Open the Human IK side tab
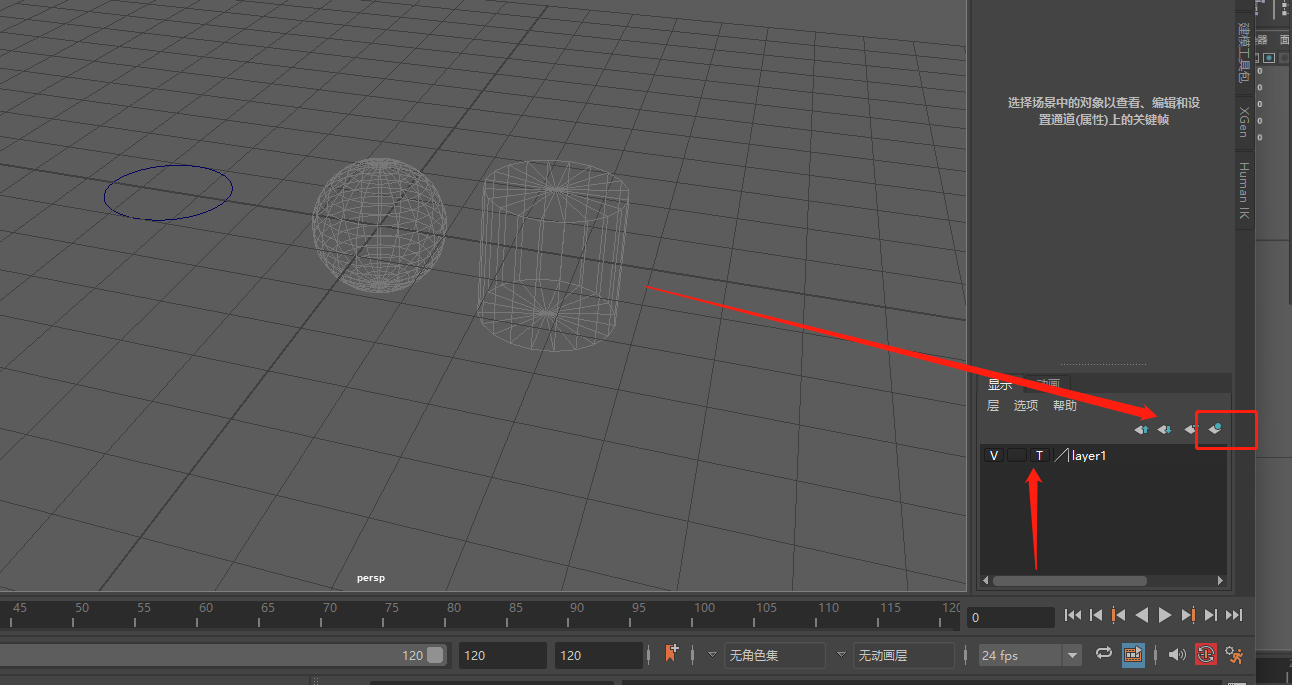The height and width of the screenshot is (685, 1292). pos(1244,190)
